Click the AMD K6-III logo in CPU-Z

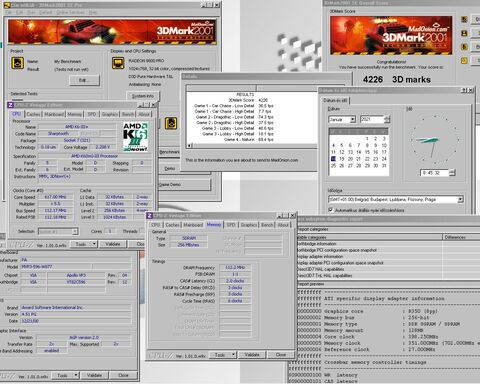point(135,137)
